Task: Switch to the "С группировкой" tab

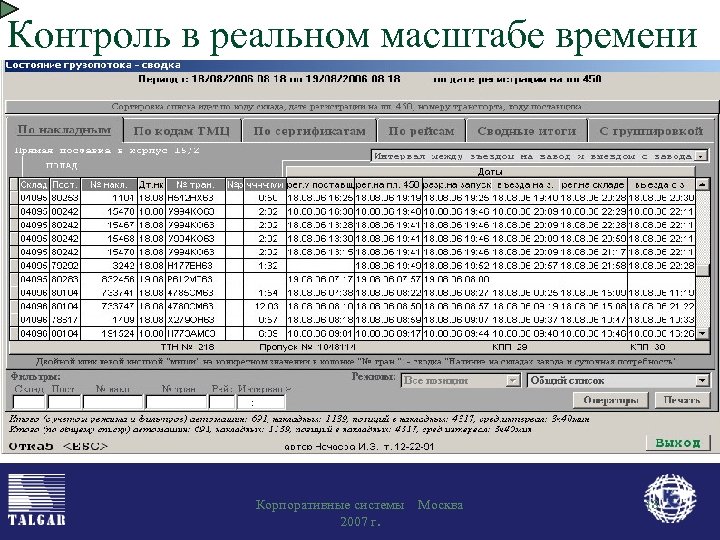Action: point(651,131)
